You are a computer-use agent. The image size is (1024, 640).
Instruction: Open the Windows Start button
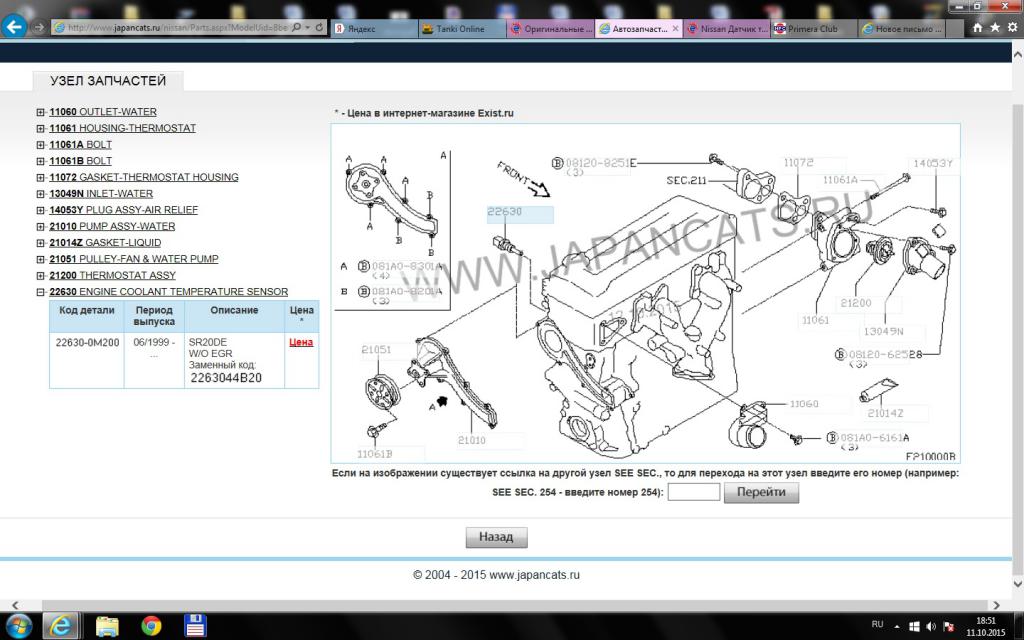click(x=18, y=626)
